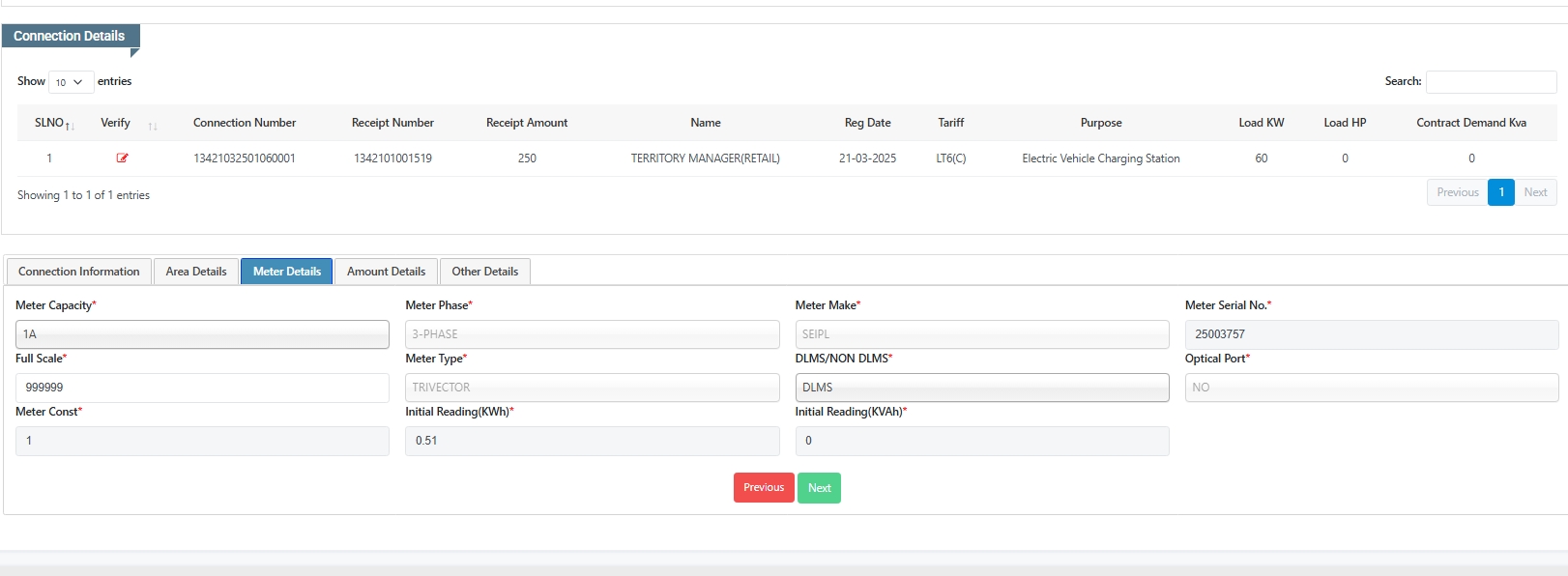Open the Meter Phase selector

pyautogui.click(x=592, y=334)
